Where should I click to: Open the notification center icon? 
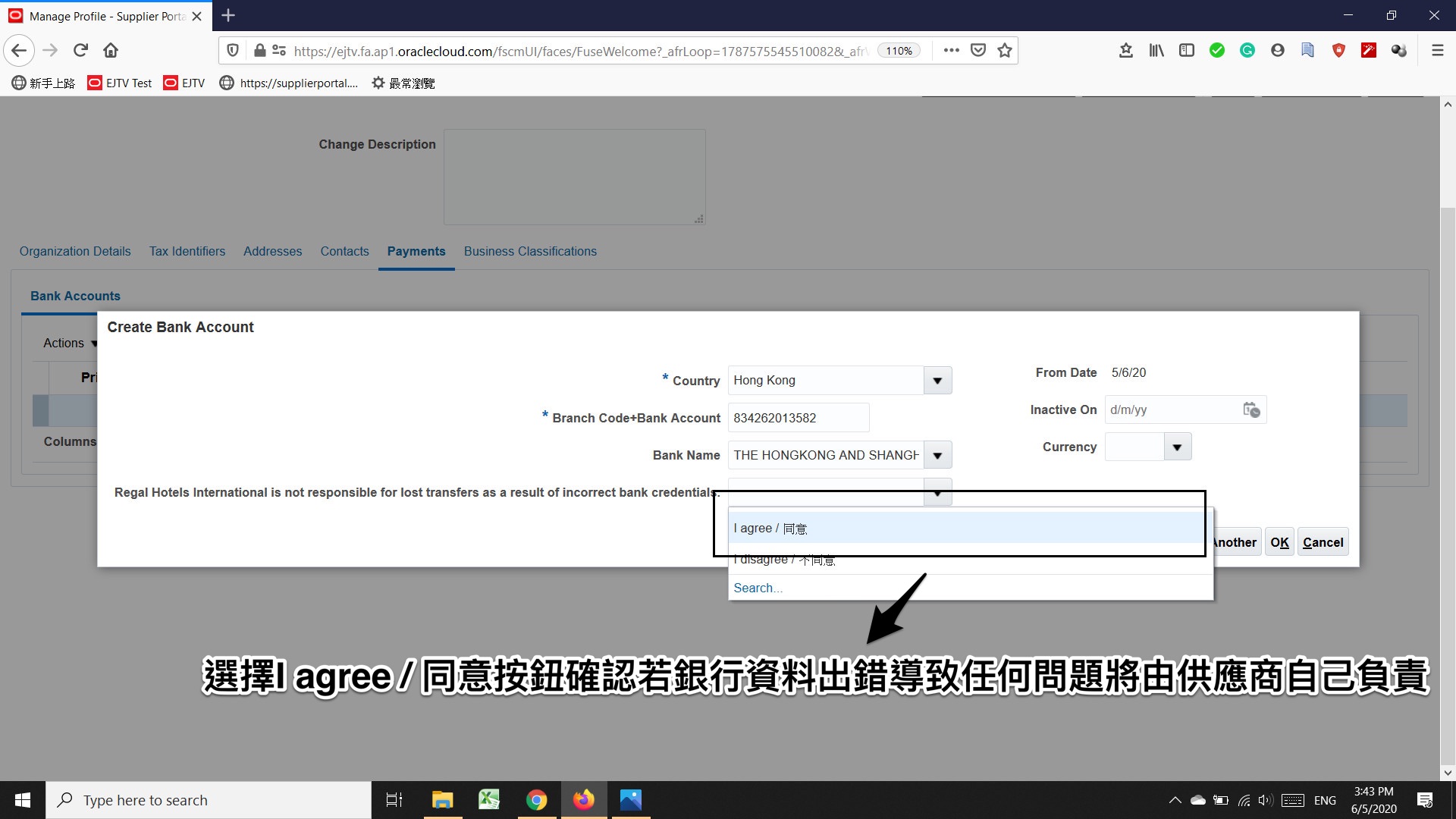[1425, 800]
